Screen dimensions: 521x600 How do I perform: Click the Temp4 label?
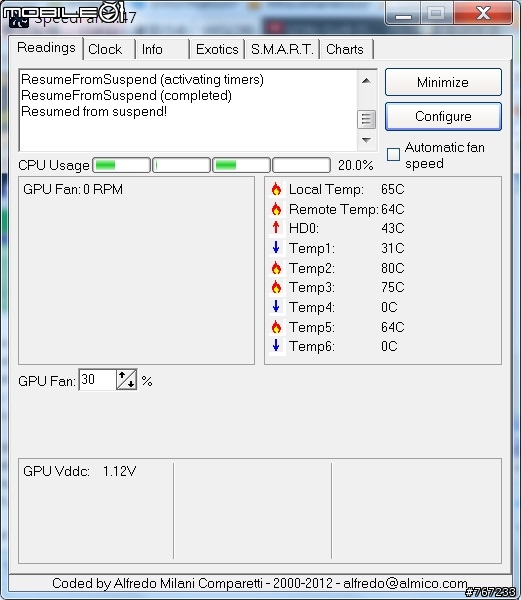click(x=312, y=307)
